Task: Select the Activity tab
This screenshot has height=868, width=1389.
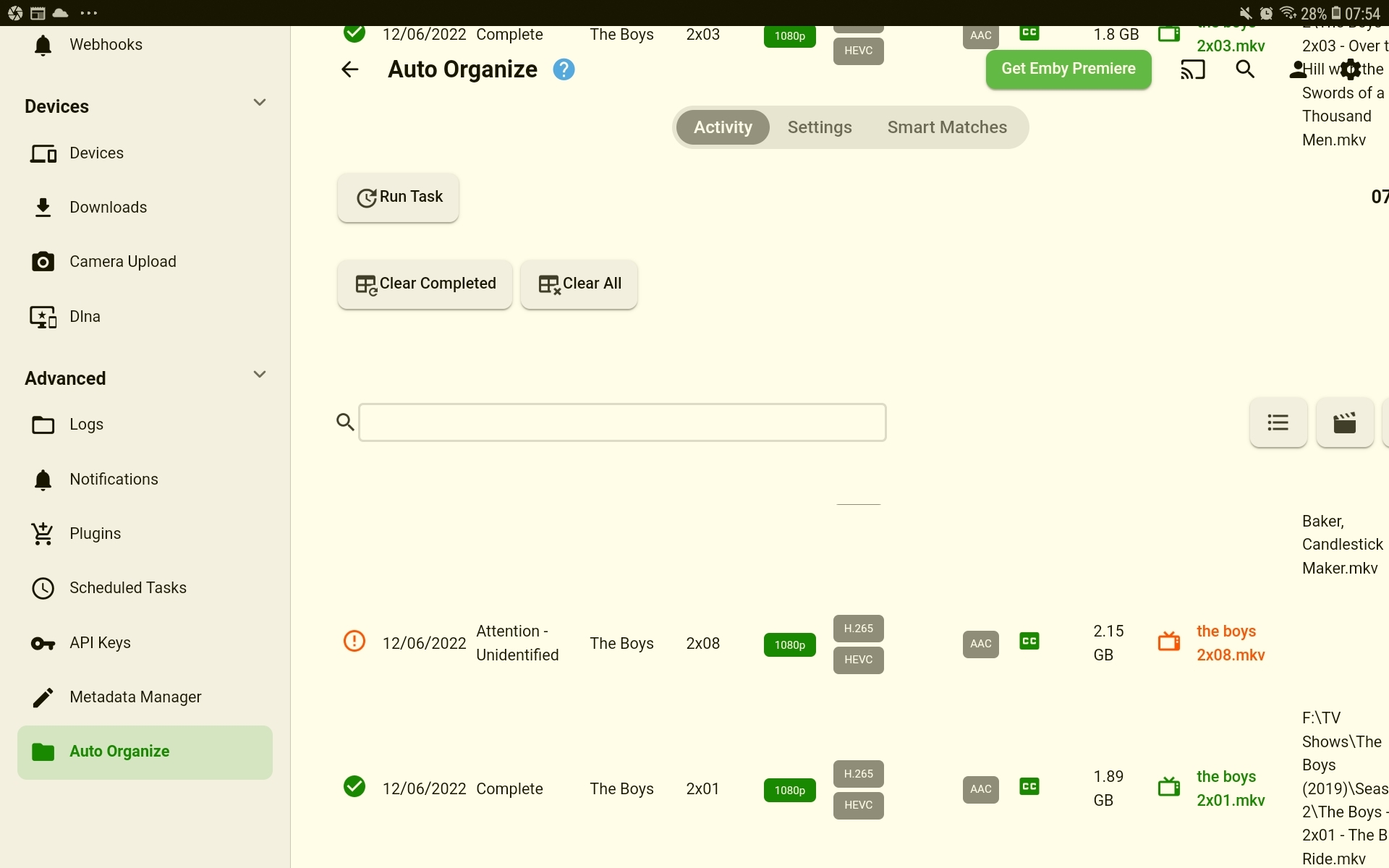Action: click(x=723, y=127)
